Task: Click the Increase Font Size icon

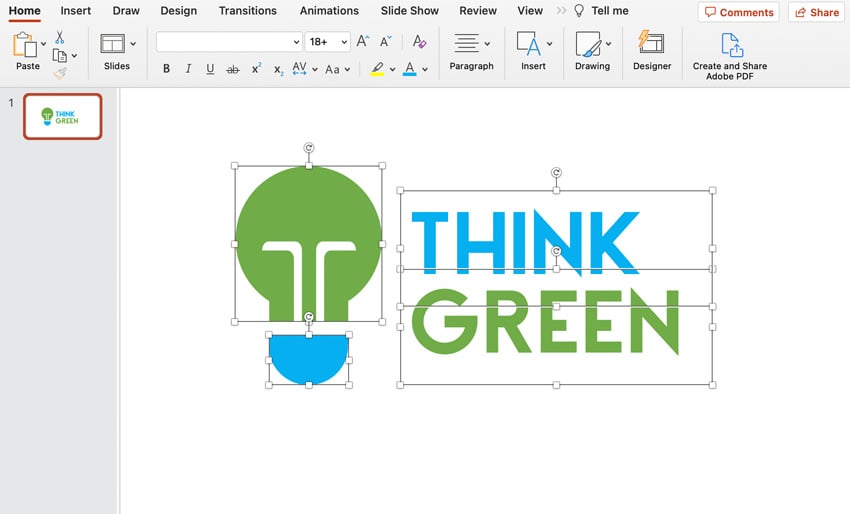Action: click(x=363, y=42)
